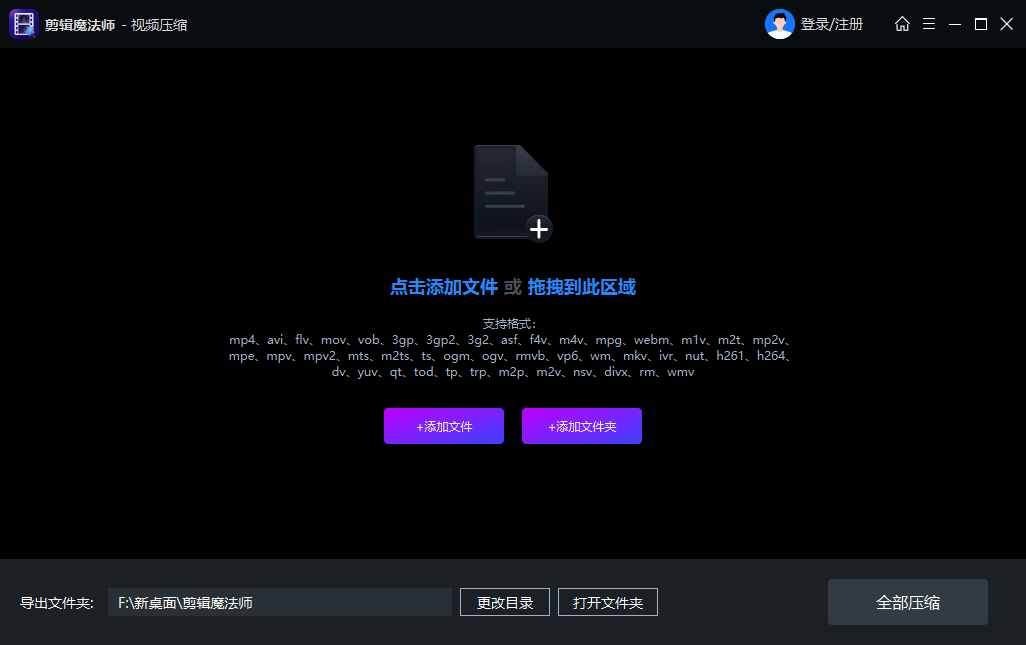
Task: Focus the export folder path field
Action: [280, 603]
